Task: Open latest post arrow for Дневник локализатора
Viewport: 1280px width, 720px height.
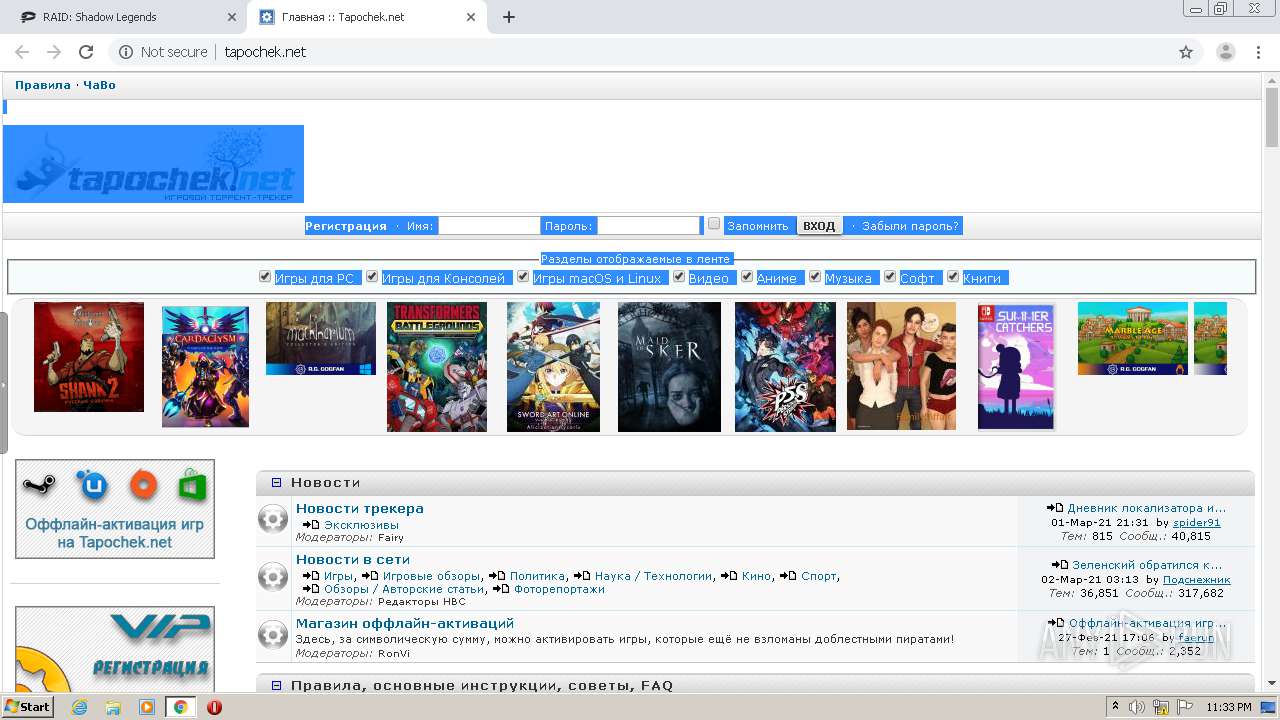Action: 1055,508
